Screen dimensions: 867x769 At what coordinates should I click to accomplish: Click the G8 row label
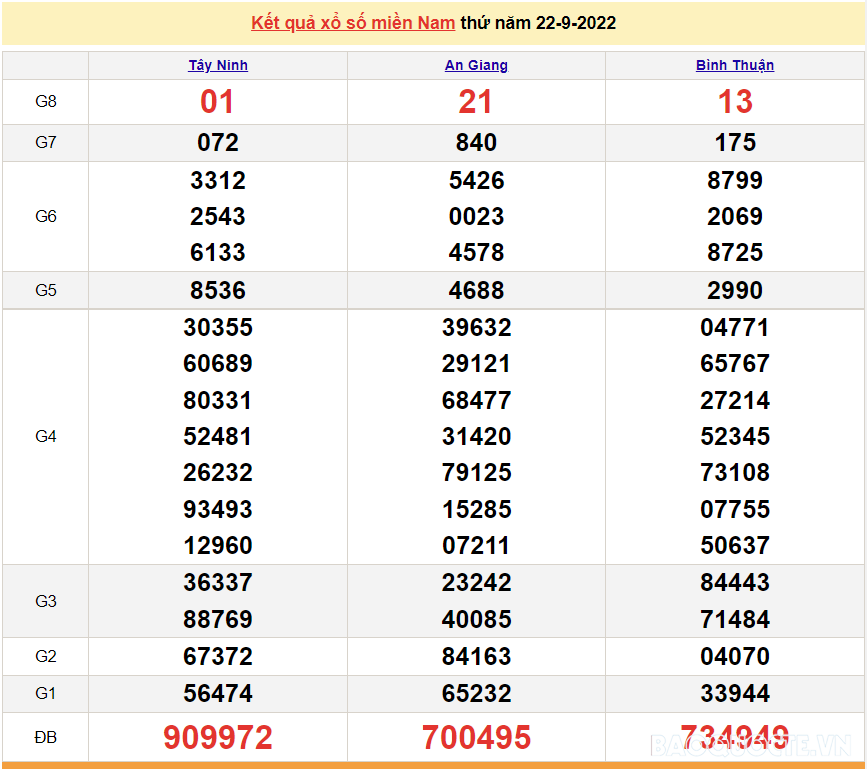pyautogui.click(x=46, y=102)
